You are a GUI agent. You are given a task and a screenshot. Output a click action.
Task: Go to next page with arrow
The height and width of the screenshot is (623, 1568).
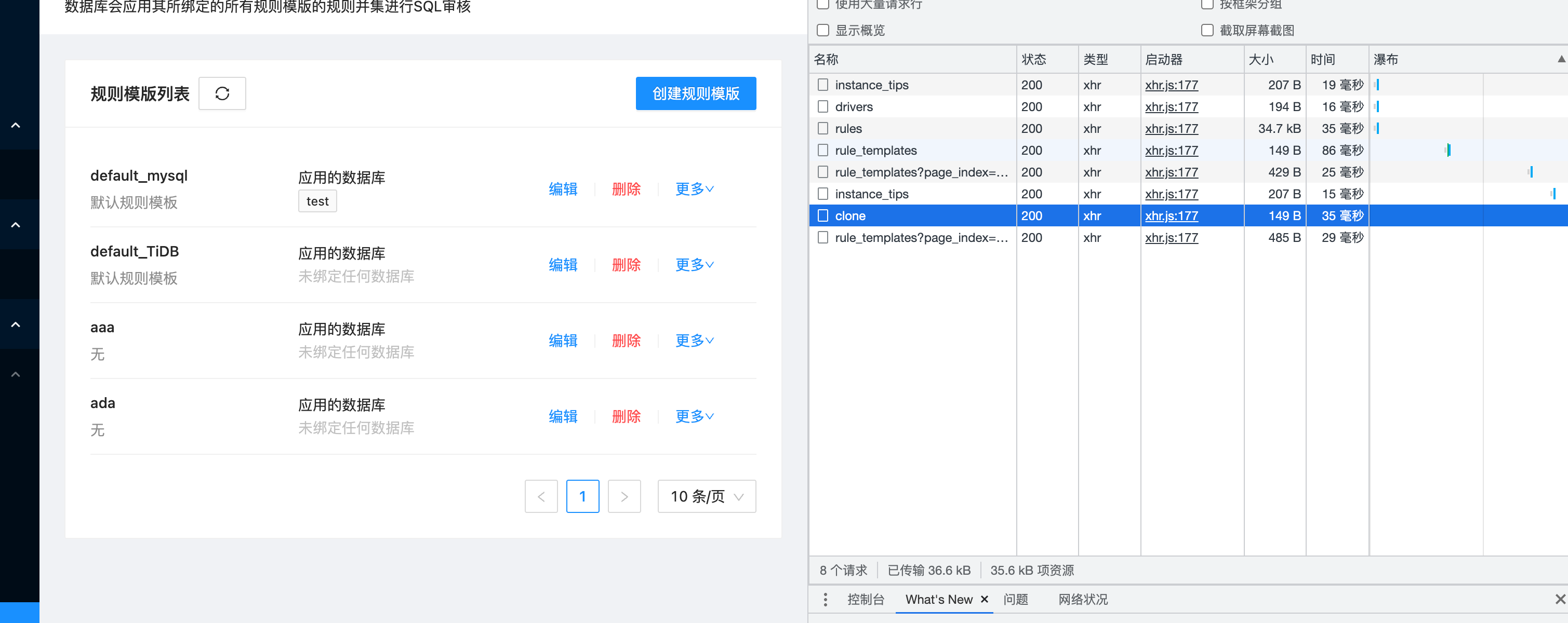coord(624,496)
